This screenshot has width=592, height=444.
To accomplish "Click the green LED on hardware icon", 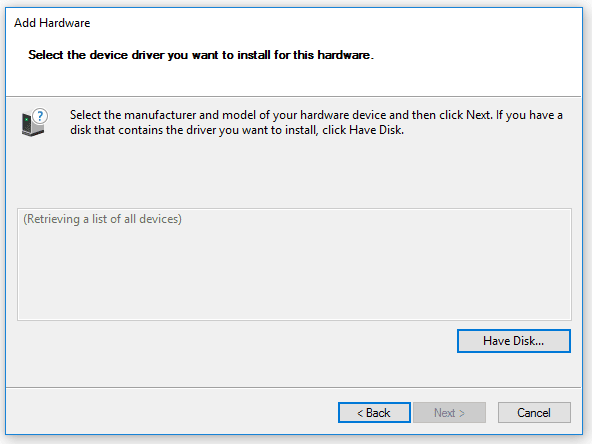I will click(x=26, y=119).
